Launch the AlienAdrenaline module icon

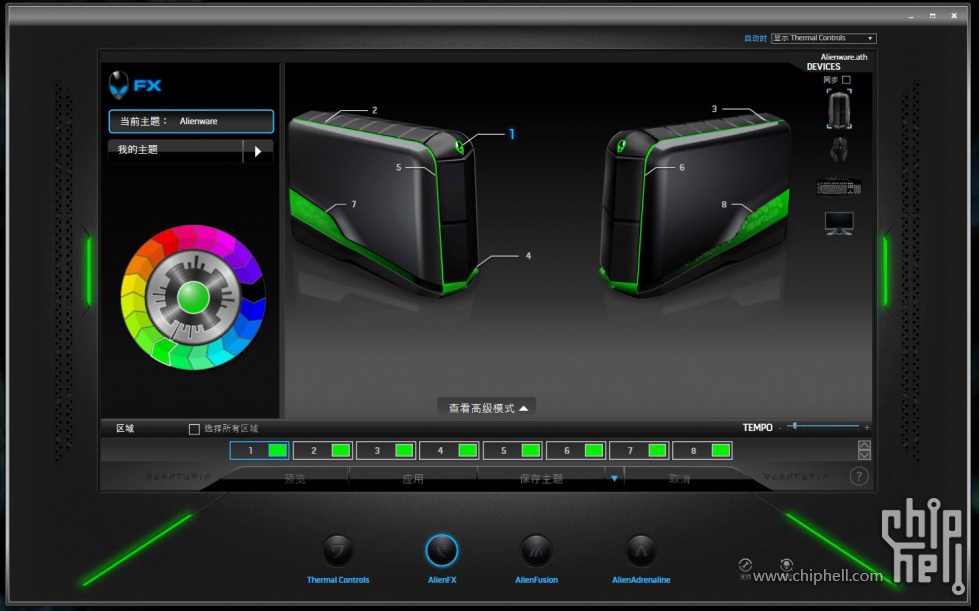(641, 550)
